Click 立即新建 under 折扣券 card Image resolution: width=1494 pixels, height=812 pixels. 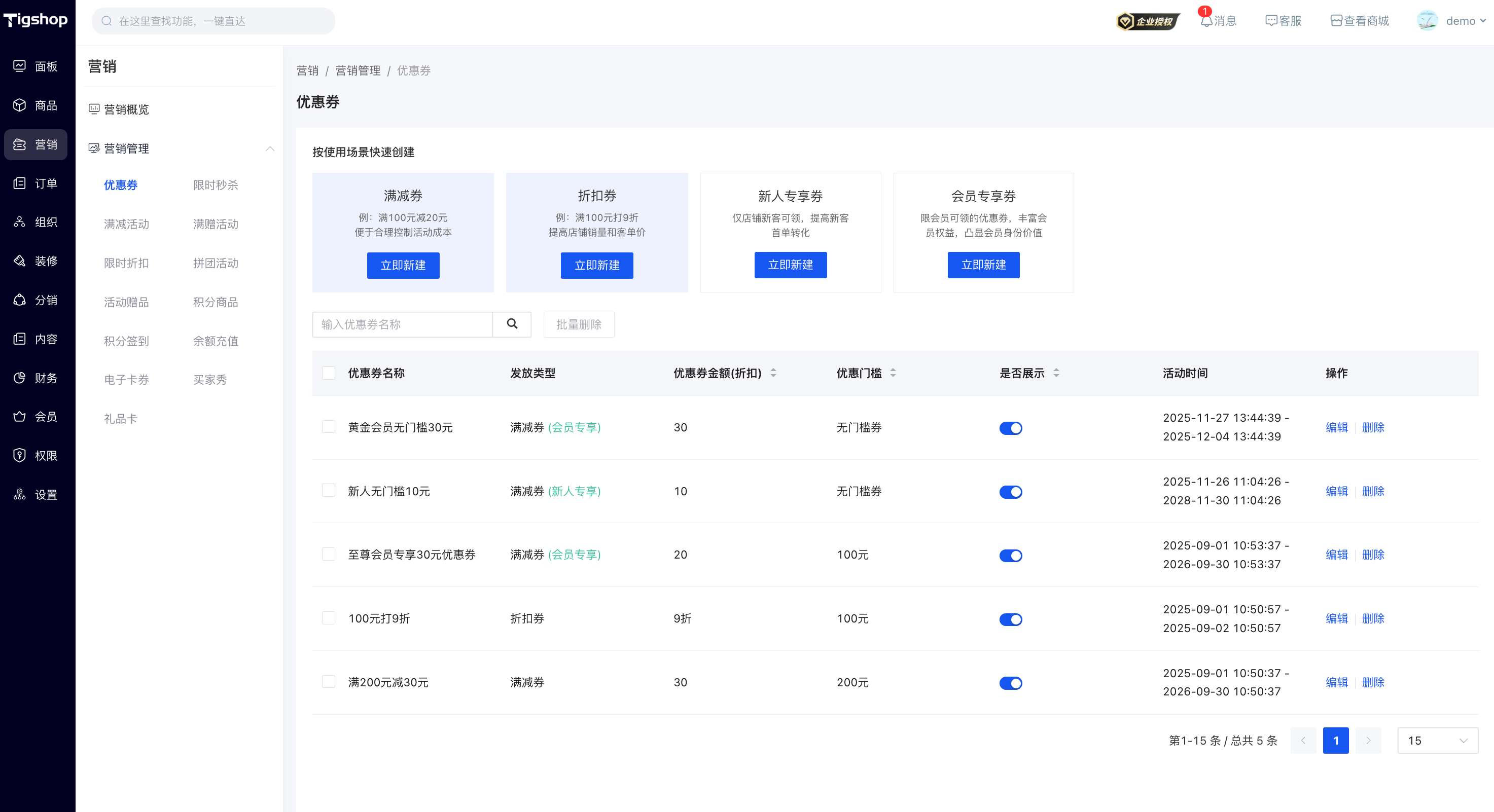tap(596, 265)
